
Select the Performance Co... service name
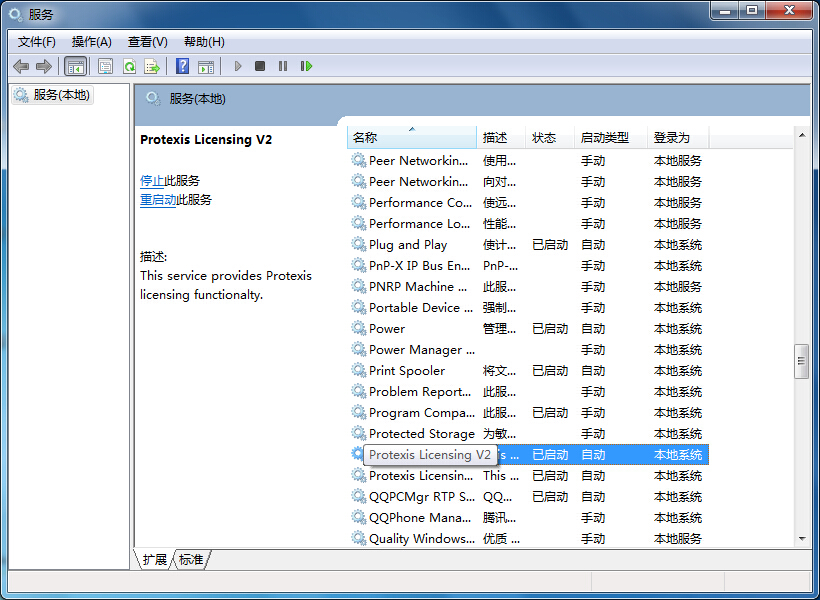(420, 203)
